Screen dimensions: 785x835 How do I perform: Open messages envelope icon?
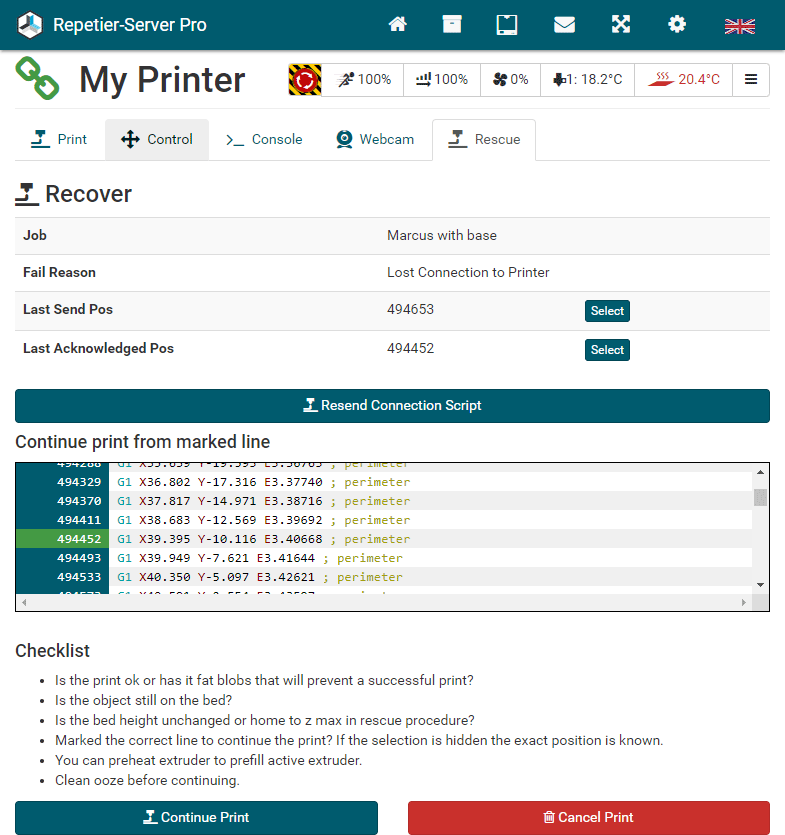564,25
